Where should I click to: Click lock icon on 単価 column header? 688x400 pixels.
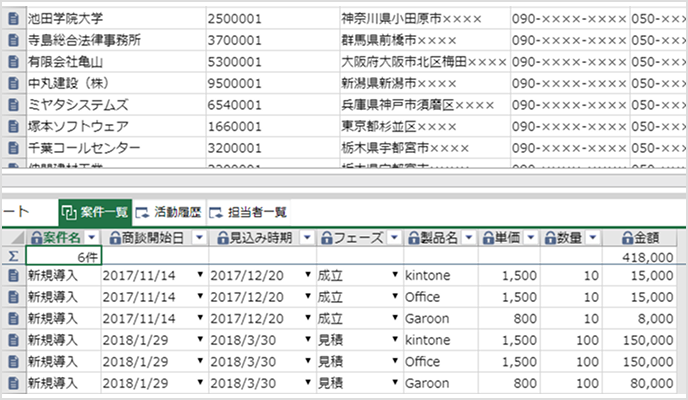click(488, 238)
